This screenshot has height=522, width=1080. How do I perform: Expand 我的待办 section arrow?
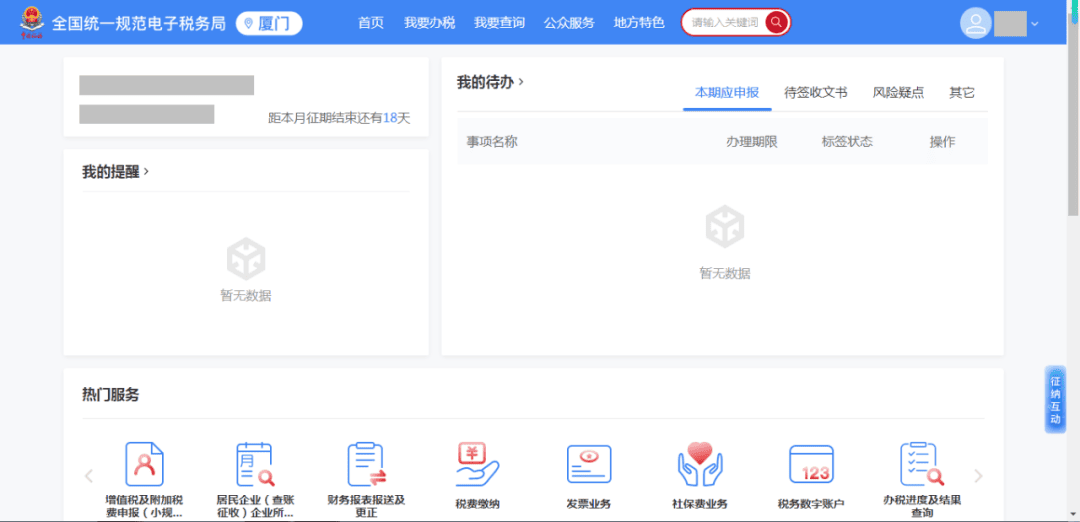coord(521,82)
